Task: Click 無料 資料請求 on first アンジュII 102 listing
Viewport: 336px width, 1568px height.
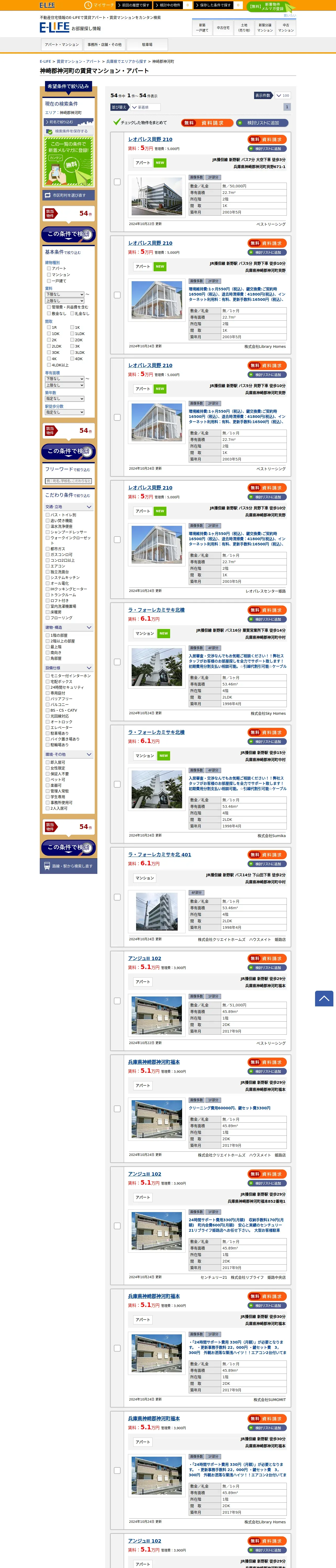Action: point(267,958)
